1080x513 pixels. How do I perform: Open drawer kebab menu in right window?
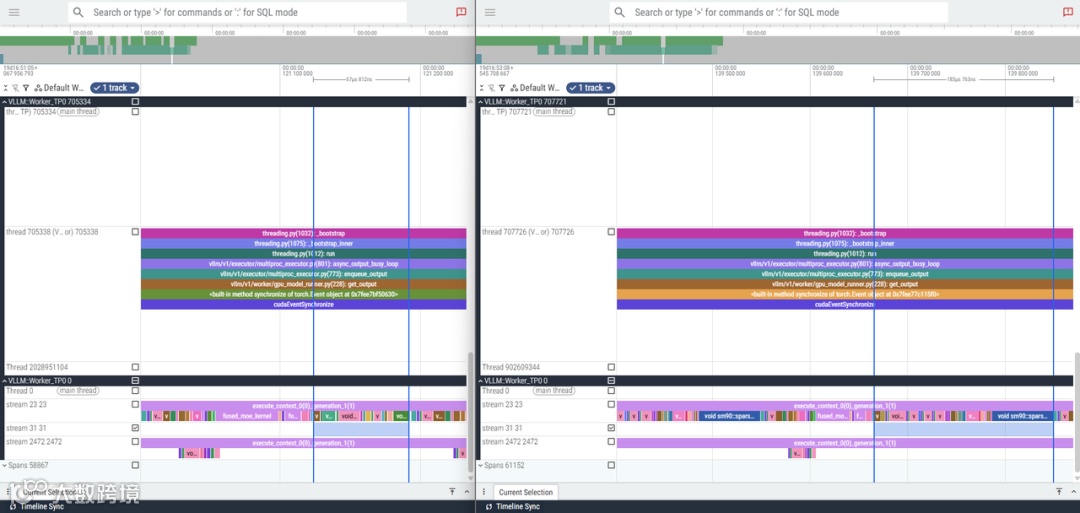point(484,492)
